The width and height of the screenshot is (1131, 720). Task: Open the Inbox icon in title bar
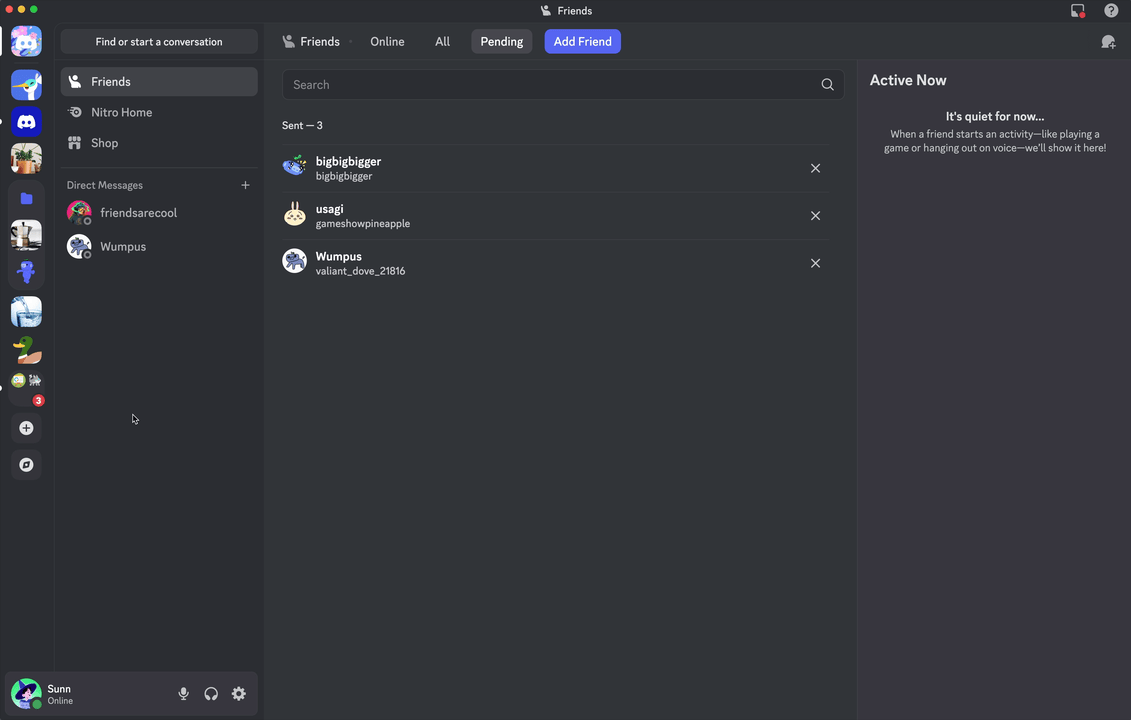point(1078,10)
